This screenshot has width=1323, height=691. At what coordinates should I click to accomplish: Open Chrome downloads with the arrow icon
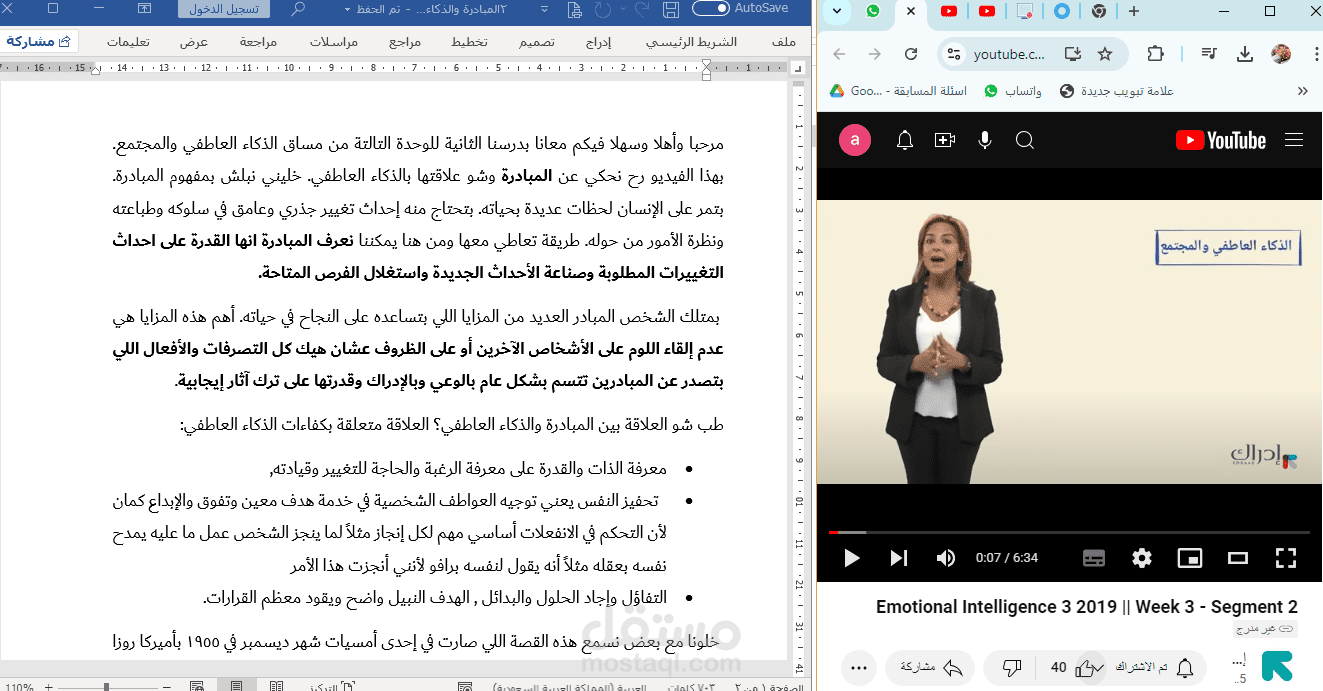pos(1244,53)
